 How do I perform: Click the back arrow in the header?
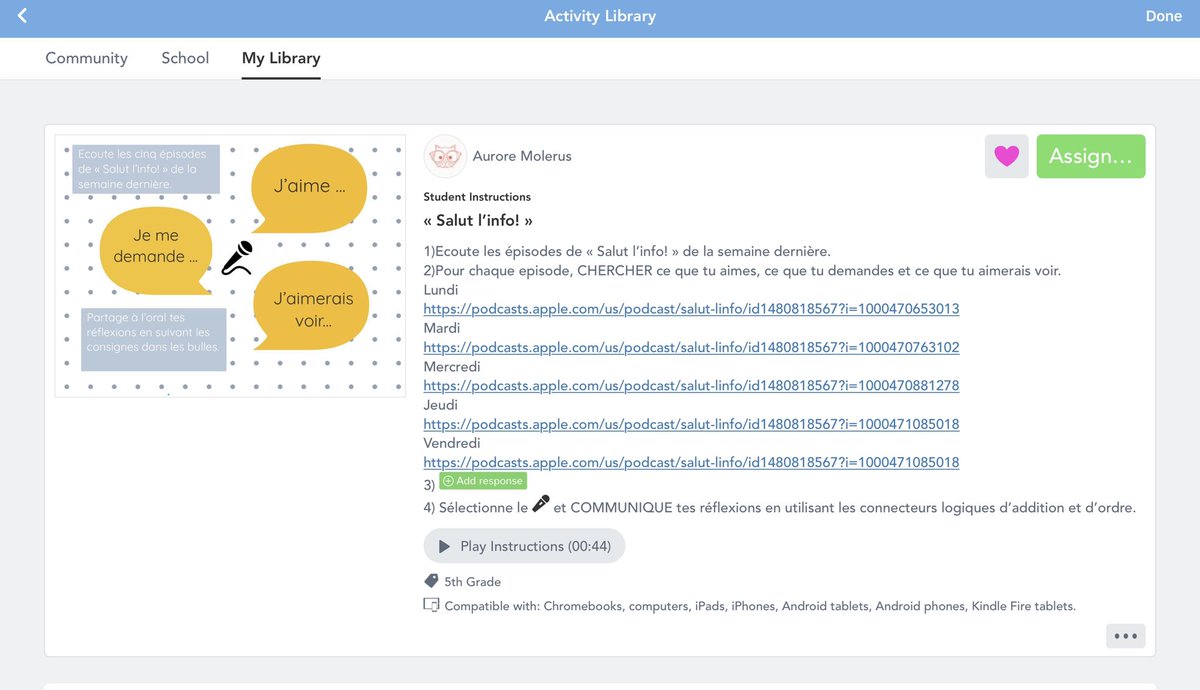click(21, 16)
